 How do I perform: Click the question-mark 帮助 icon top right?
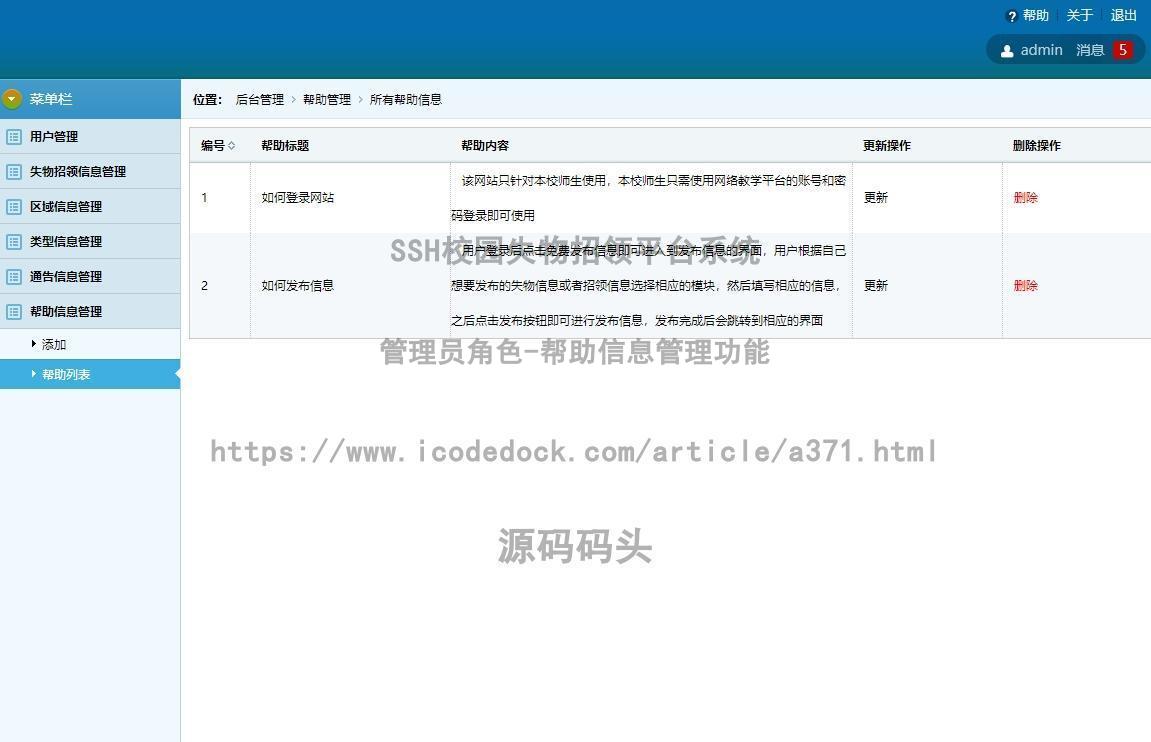point(1012,15)
